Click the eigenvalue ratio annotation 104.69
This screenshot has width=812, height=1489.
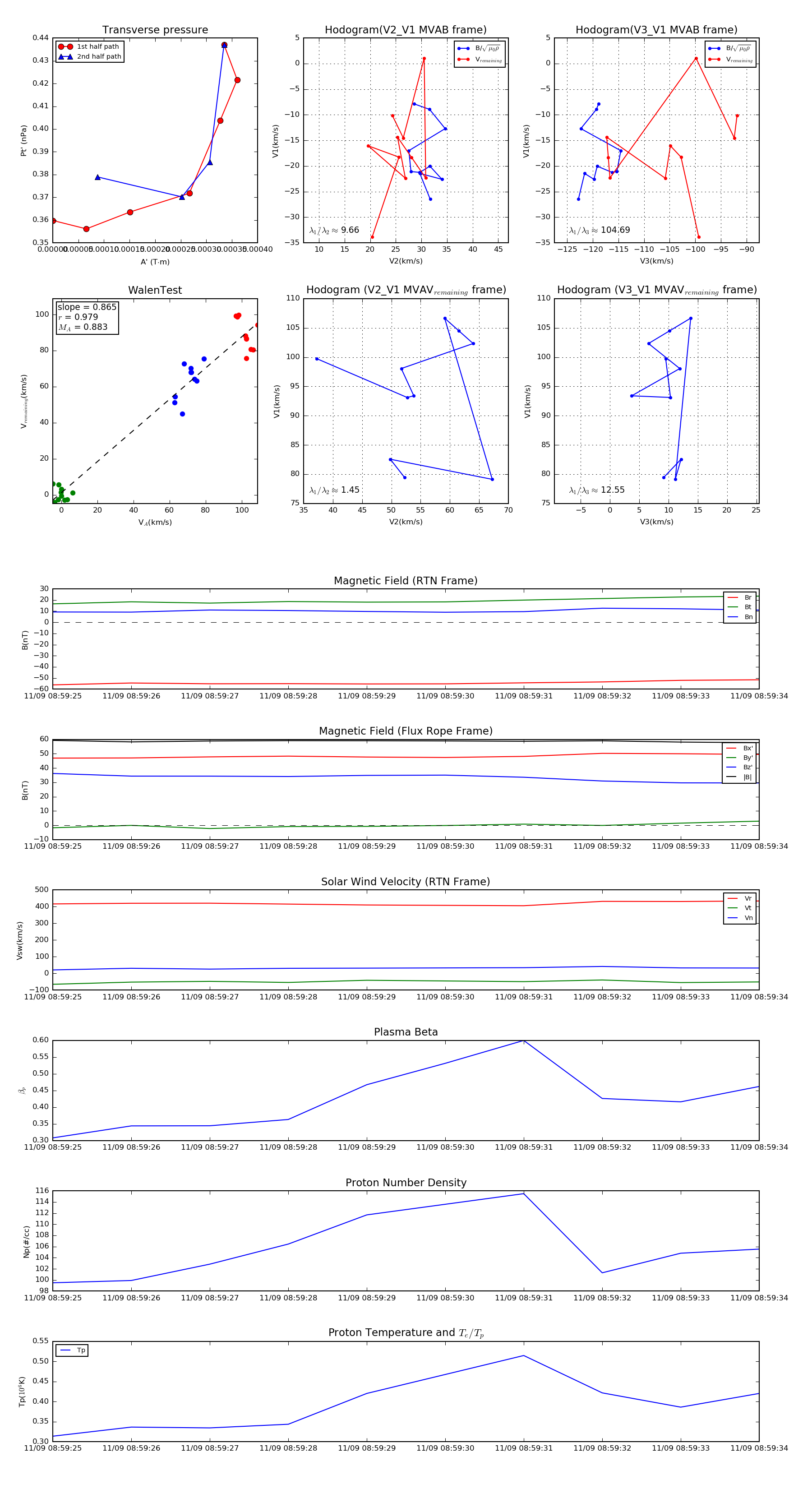click(x=600, y=230)
